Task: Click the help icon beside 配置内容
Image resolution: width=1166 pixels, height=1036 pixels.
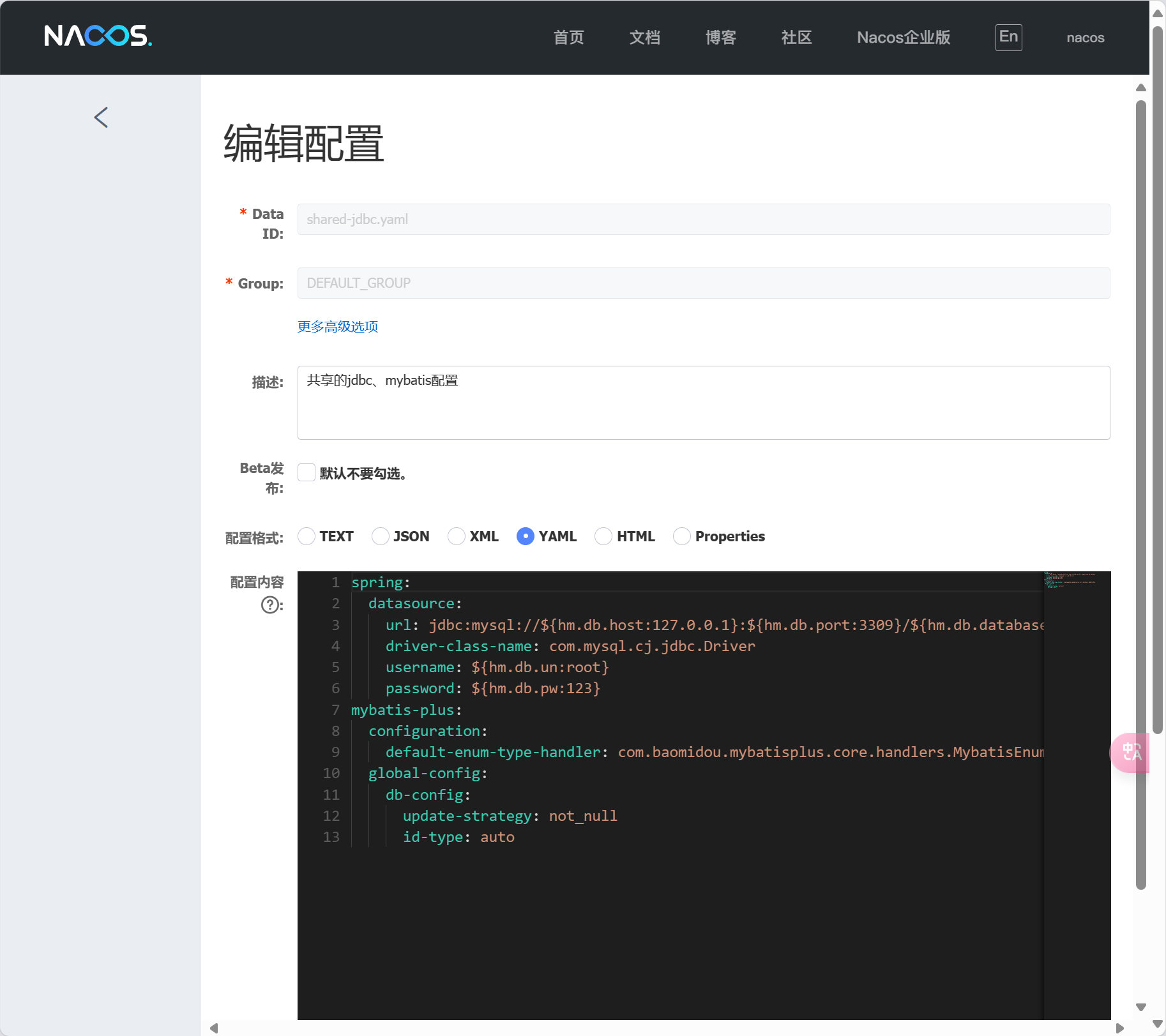Action: point(270,604)
